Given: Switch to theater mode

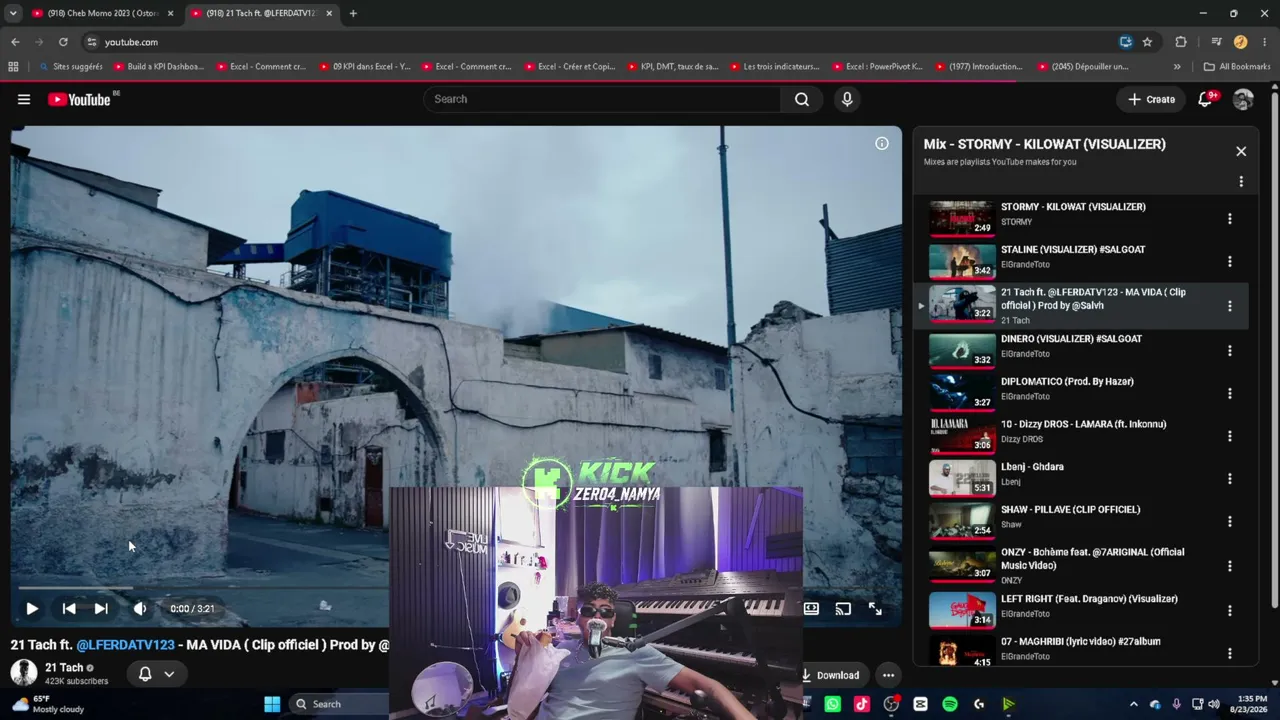Looking at the screenshot, I should (811, 608).
